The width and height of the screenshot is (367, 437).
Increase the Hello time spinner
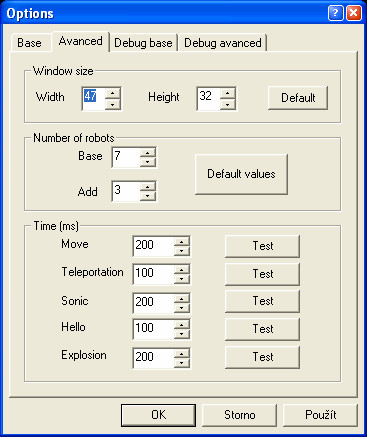point(182,325)
